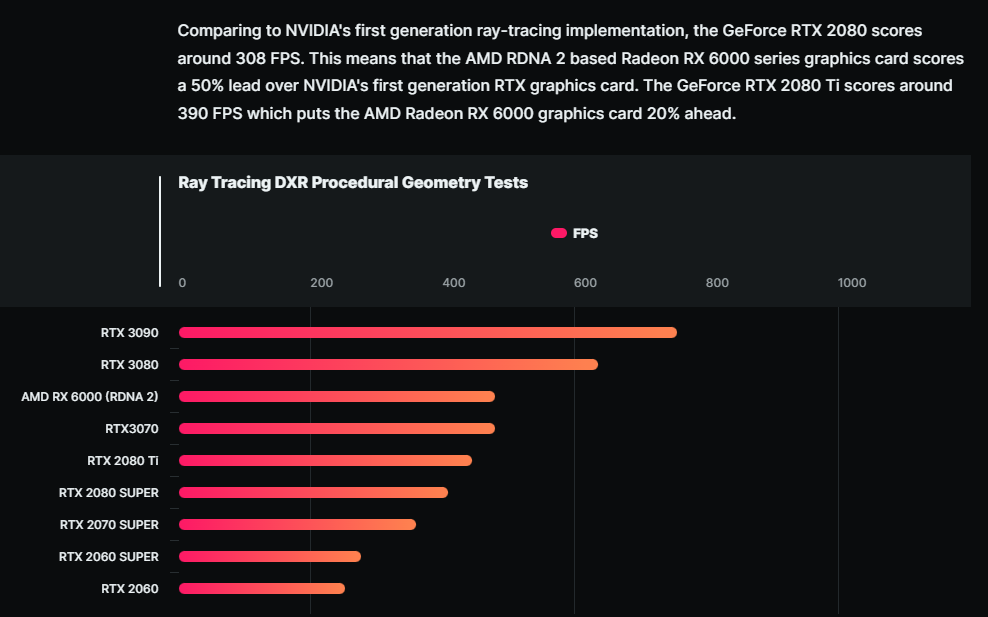Toggle the FPS legend color pill
Viewport: 988px width, 617px height.
559,233
